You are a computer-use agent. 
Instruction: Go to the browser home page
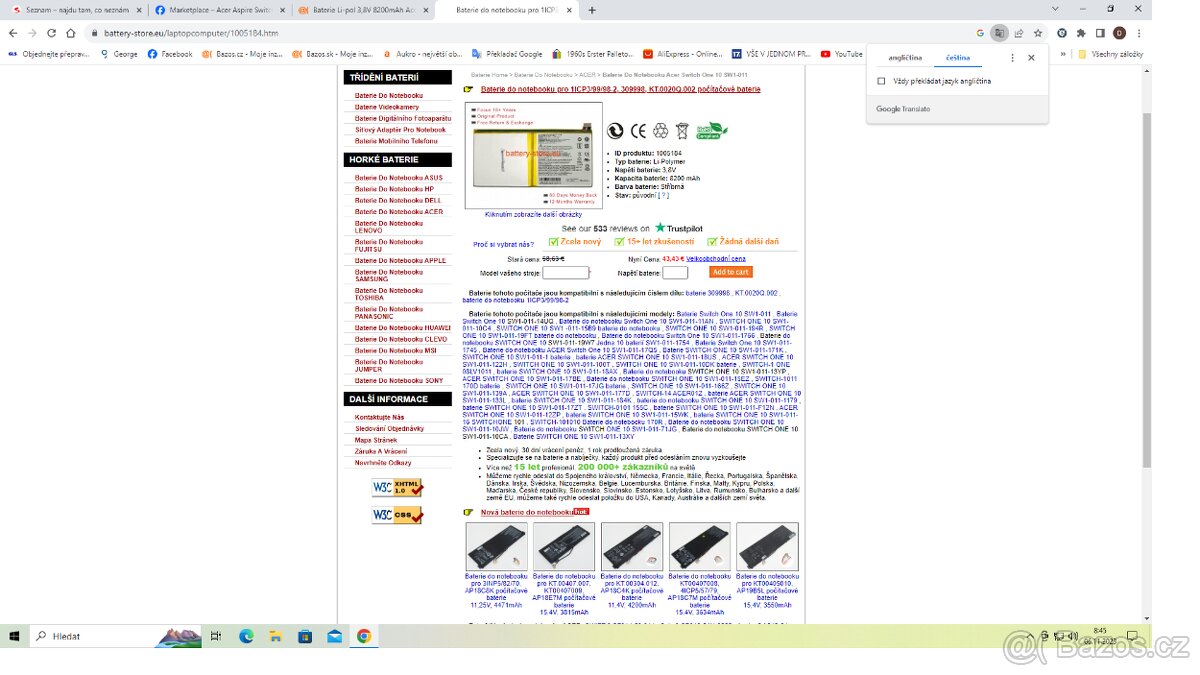coord(70,32)
